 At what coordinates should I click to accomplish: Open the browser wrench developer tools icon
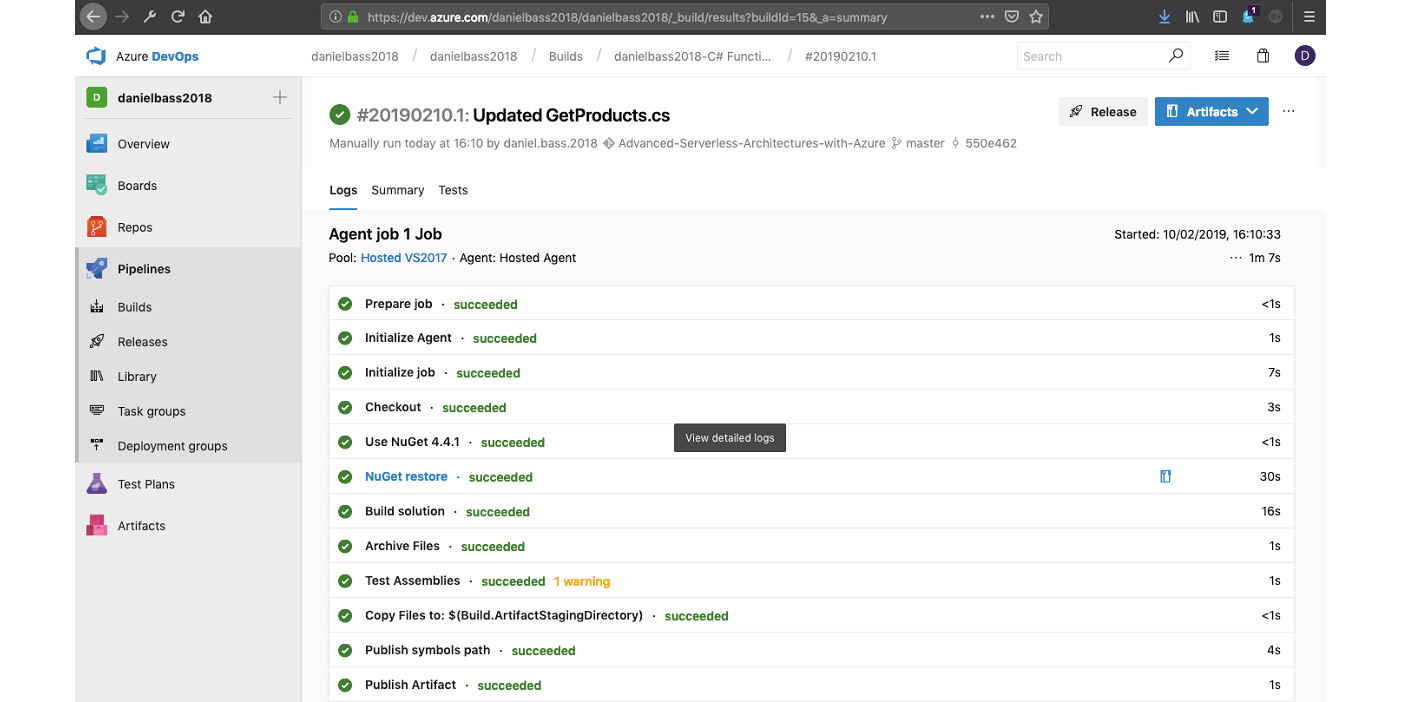[150, 17]
